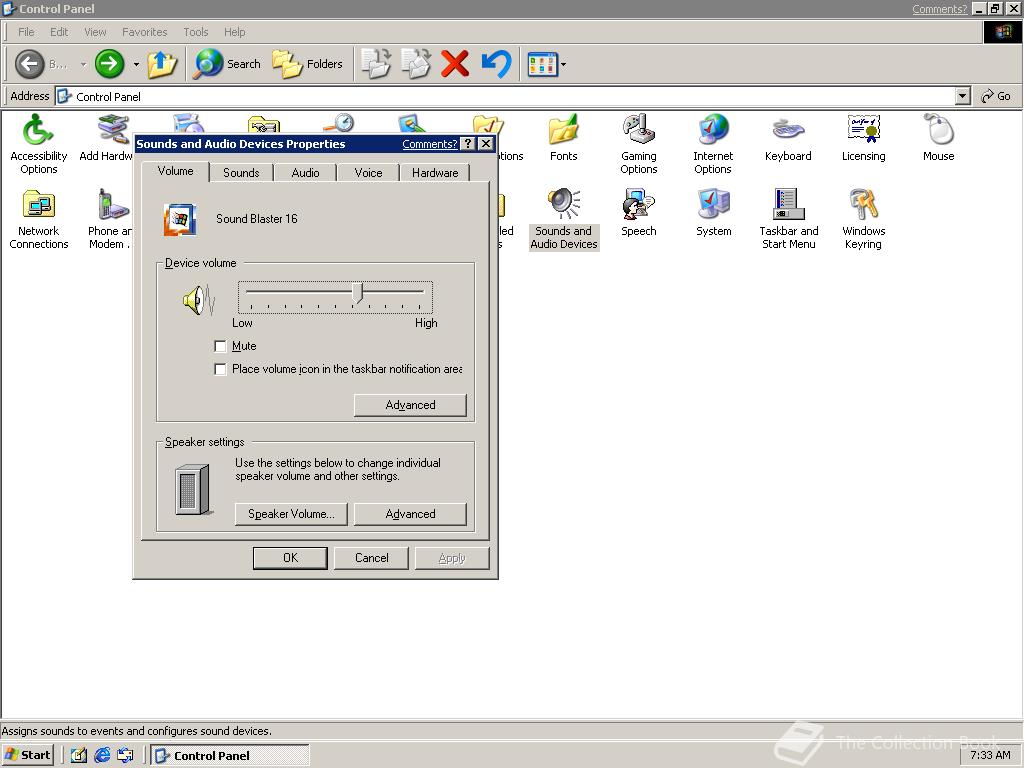The height and width of the screenshot is (768, 1024).
Task: Open Accessibility Options icon
Action: tap(39, 144)
